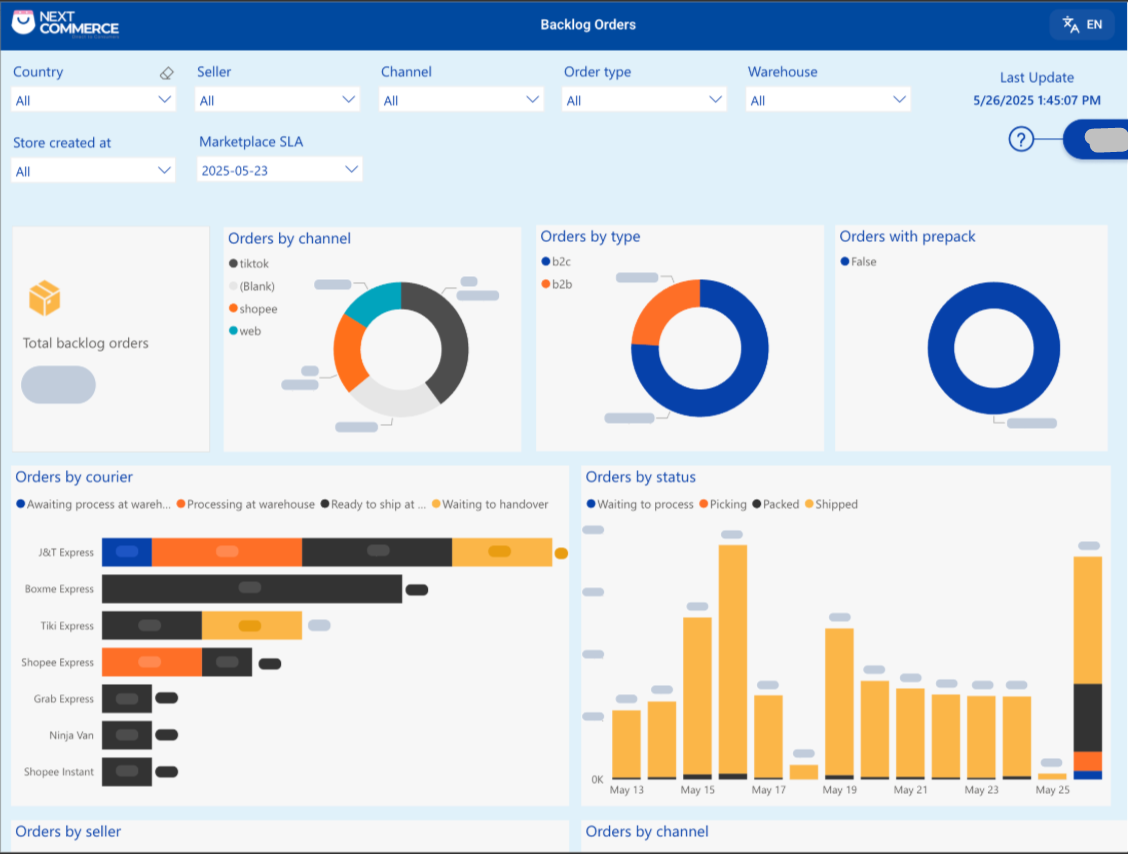Select the May 16 tallest status bar

pyautogui.click(x=733, y=660)
